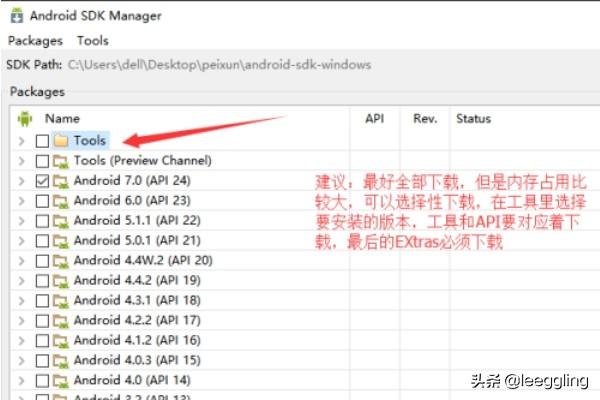This screenshot has height=400, width=600.
Task: Expand the Android 4.4.2 (API 19) node
Action: (21, 281)
